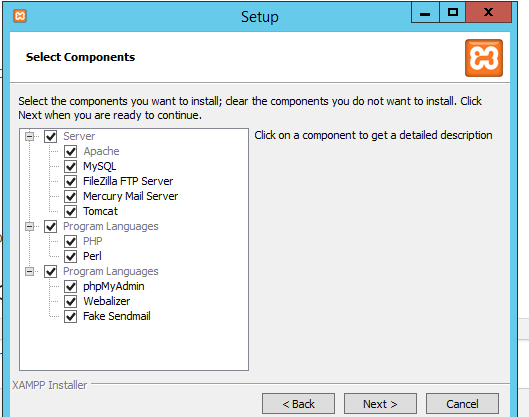Minimize the Setup window
Screen dimensions: 529x417
click(425, 12)
